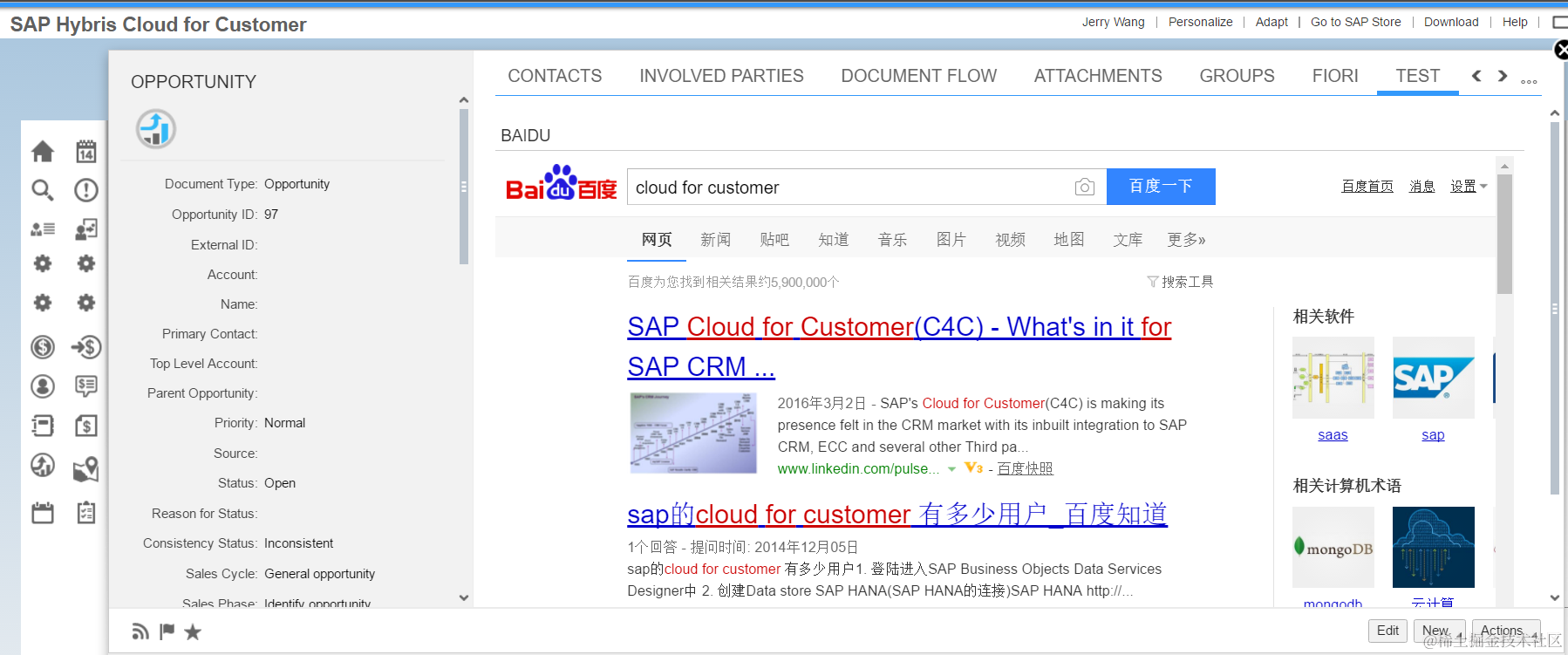Click the Edit button

(x=1387, y=631)
